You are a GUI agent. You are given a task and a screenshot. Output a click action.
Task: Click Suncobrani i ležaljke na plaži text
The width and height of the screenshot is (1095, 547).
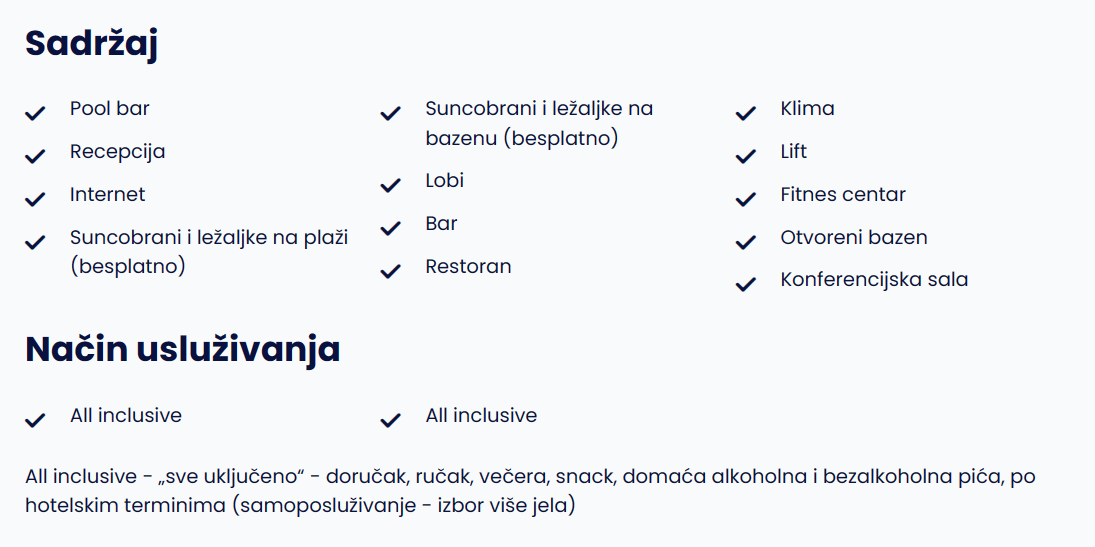pyautogui.click(x=209, y=251)
